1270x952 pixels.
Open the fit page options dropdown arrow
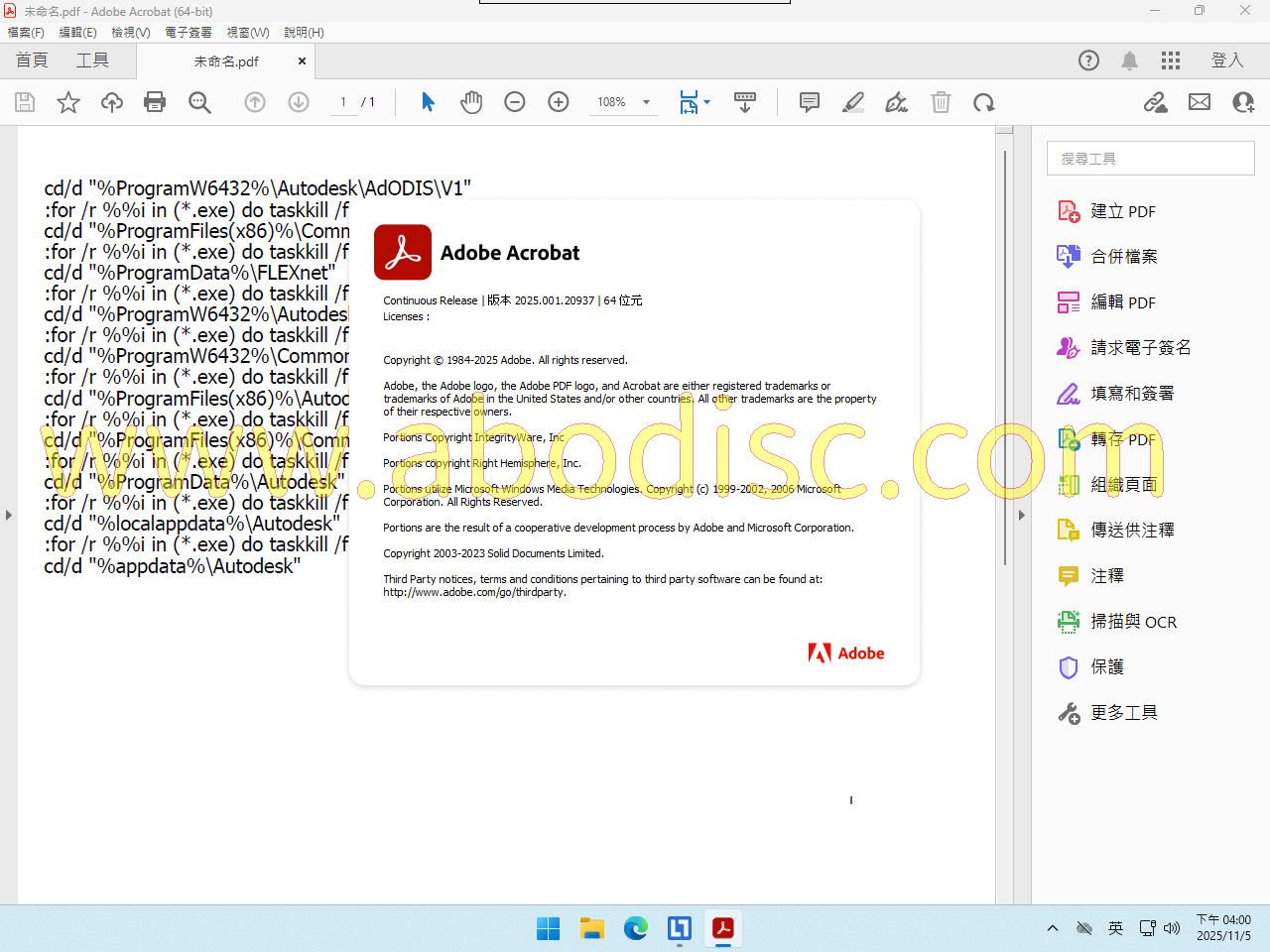(x=707, y=102)
